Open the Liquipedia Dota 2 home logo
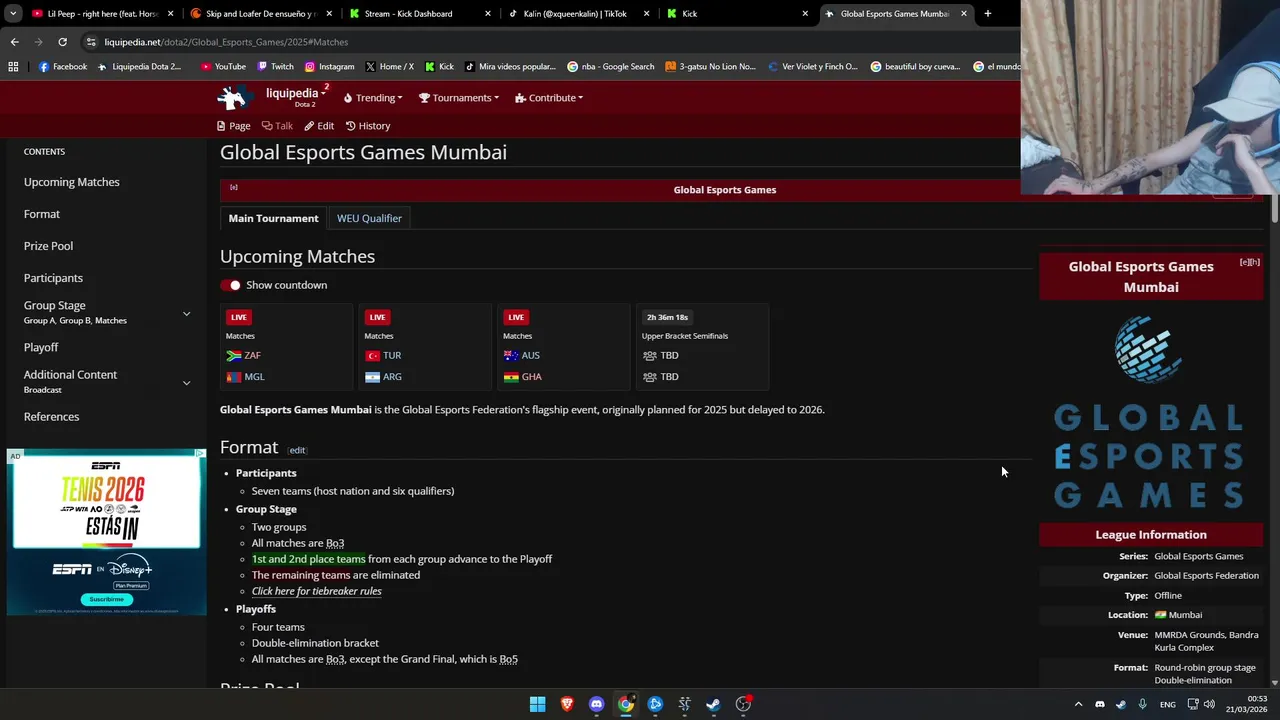The height and width of the screenshot is (720, 1280). tap(236, 97)
